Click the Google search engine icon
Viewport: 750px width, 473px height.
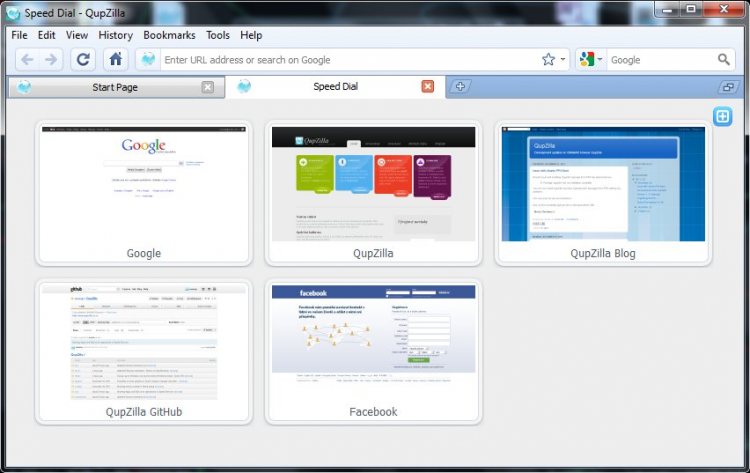[x=586, y=59]
